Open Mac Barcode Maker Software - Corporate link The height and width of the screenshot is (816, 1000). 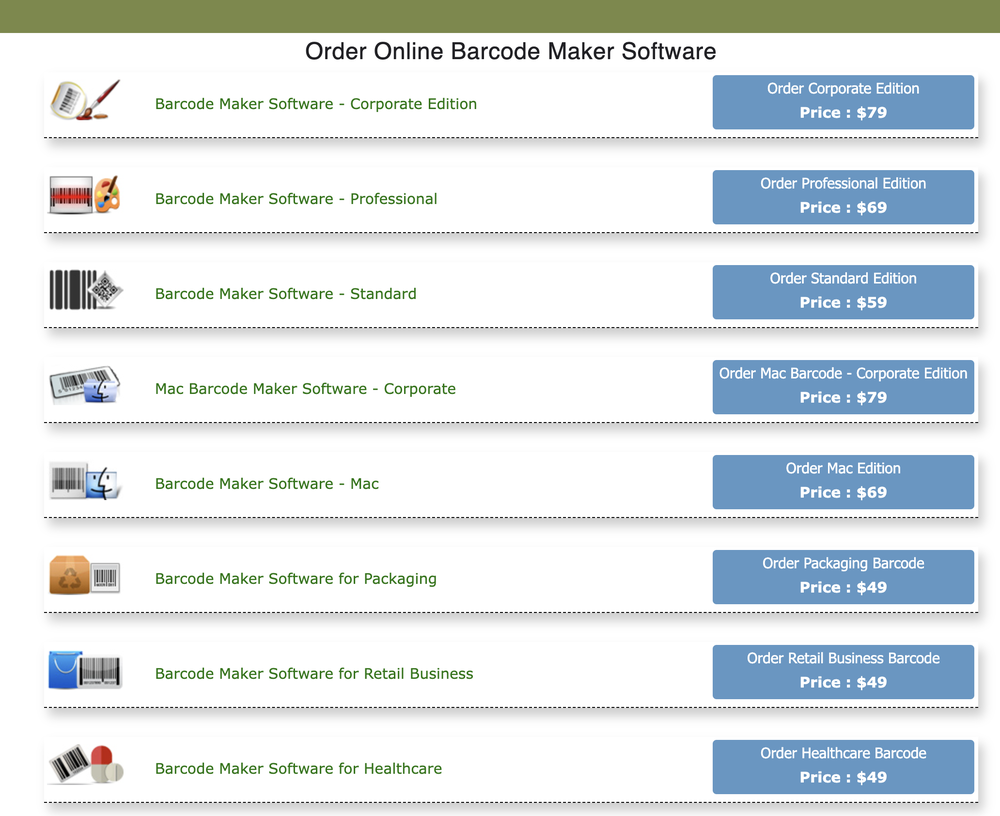pyautogui.click(x=304, y=388)
